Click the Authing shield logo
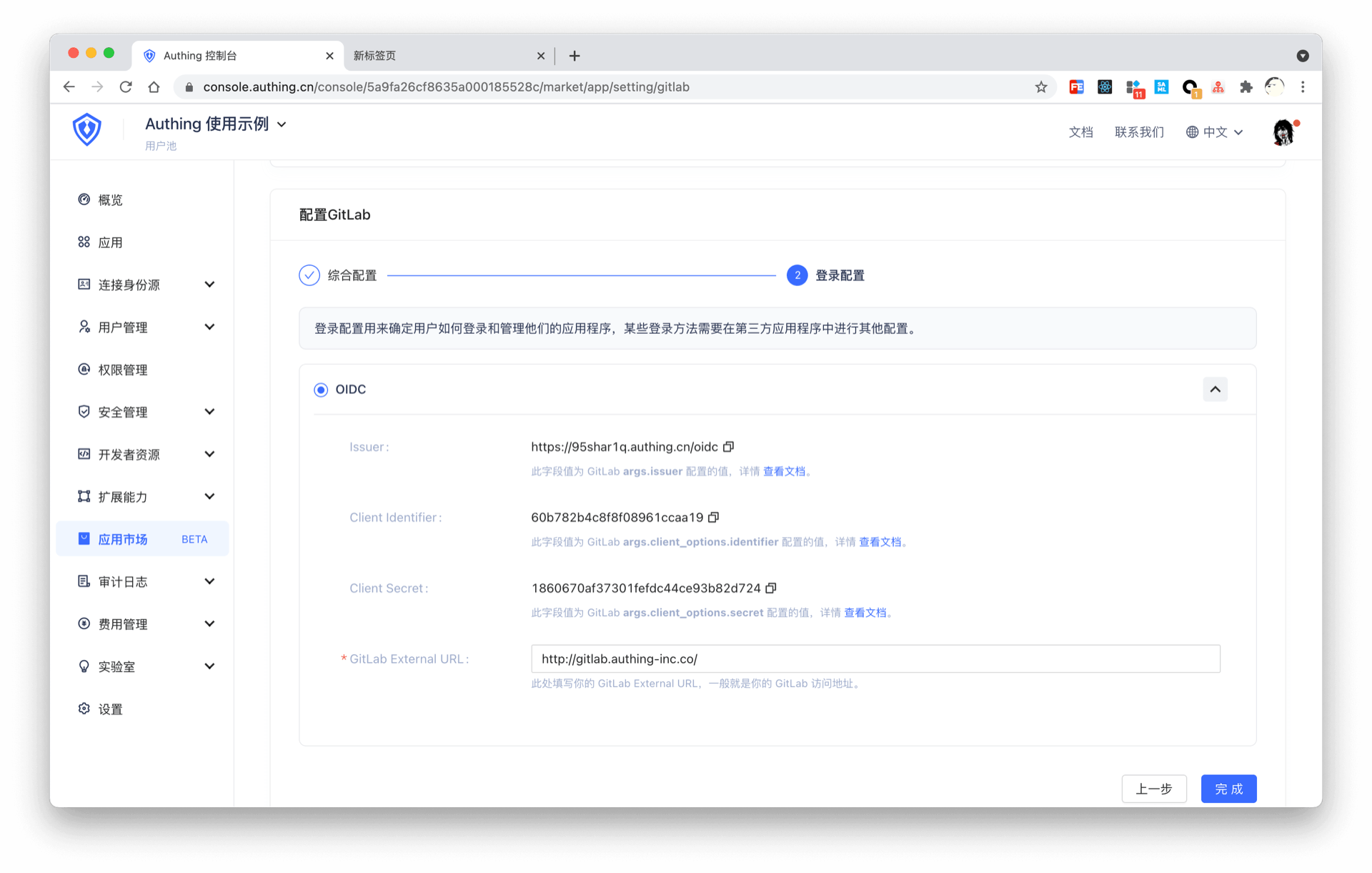Viewport: 1372px width, 873px height. (87, 129)
